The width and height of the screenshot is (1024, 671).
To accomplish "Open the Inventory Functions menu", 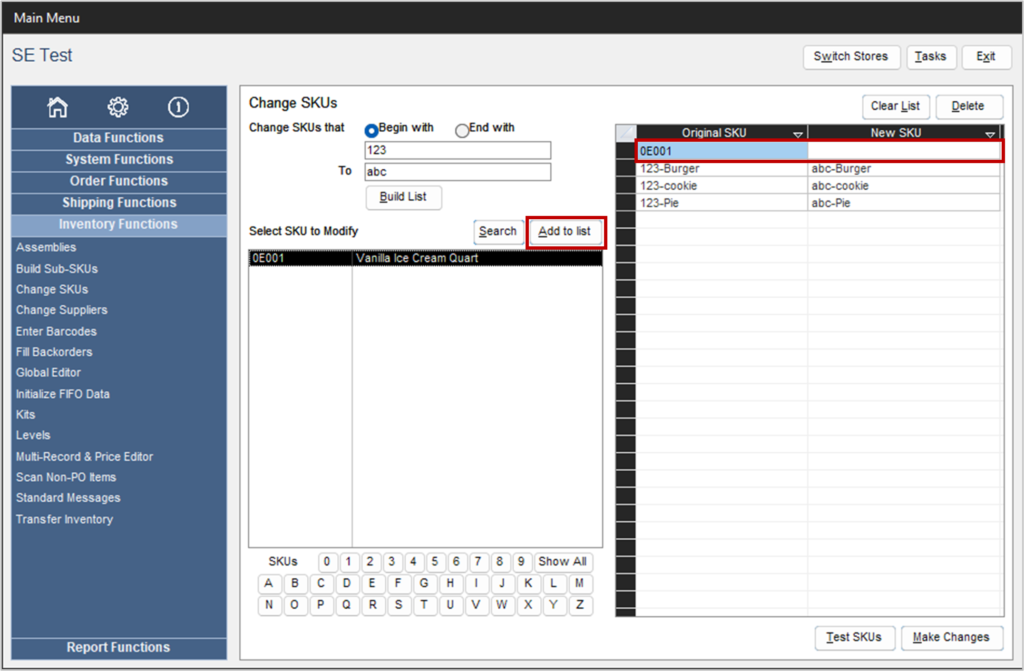I will [118, 225].
